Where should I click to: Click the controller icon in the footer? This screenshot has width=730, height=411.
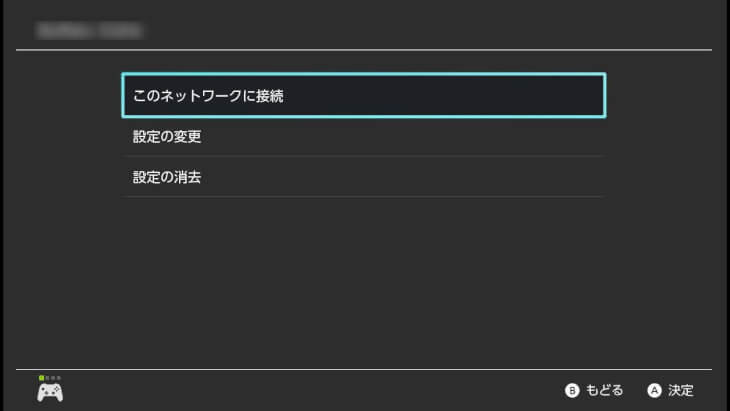pyautogui.click(x=50, y=392)
